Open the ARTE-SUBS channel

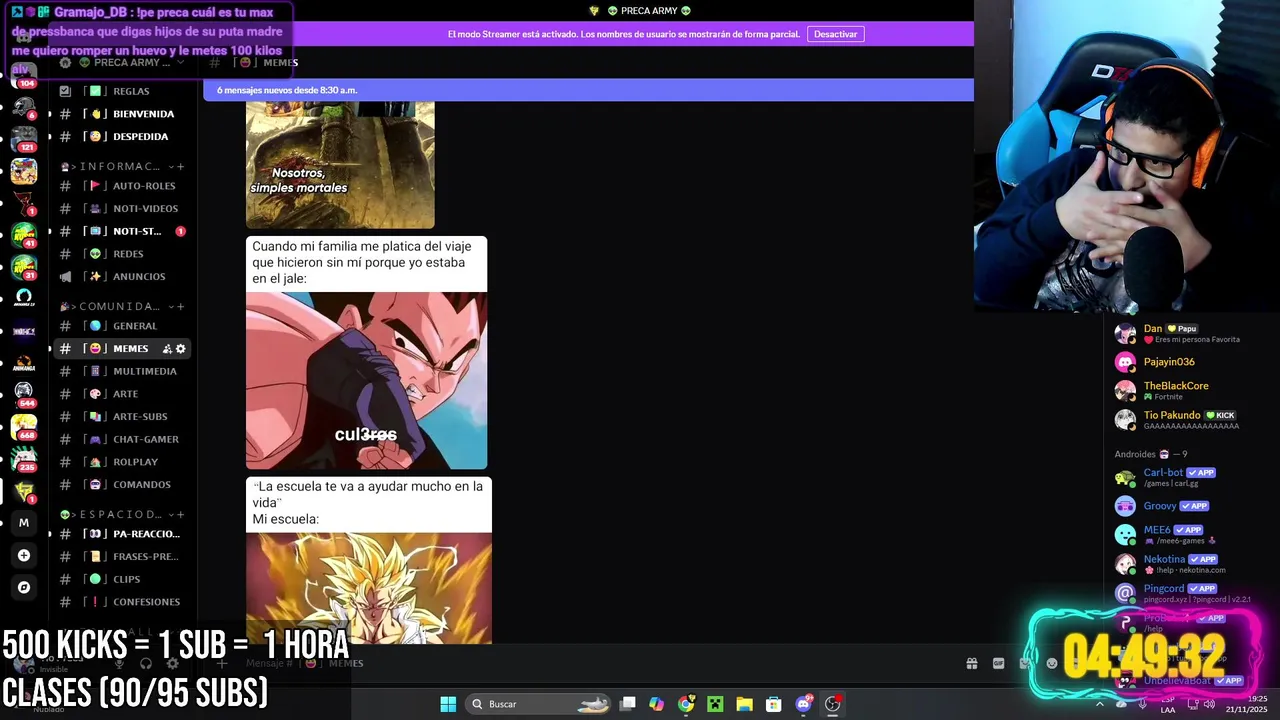[x=122, y=416]
